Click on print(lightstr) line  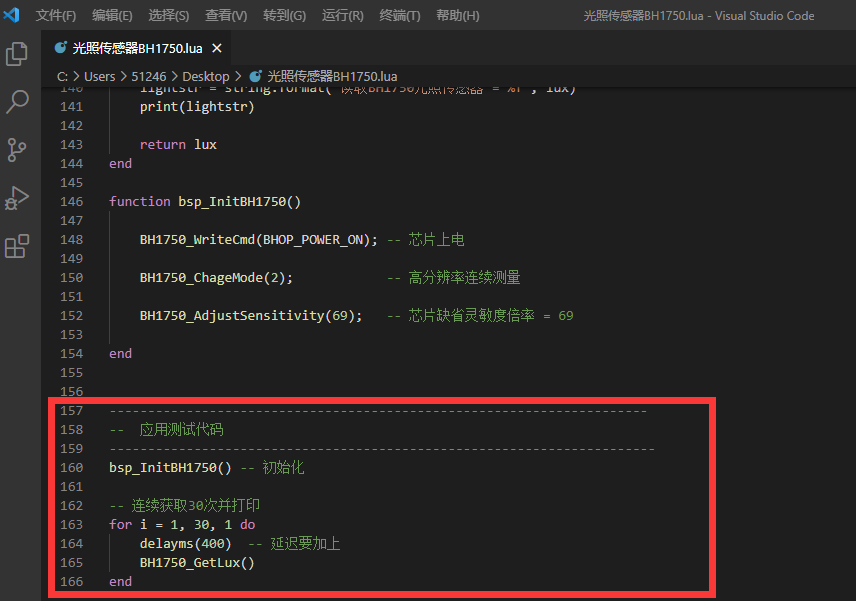click(197, 107)
